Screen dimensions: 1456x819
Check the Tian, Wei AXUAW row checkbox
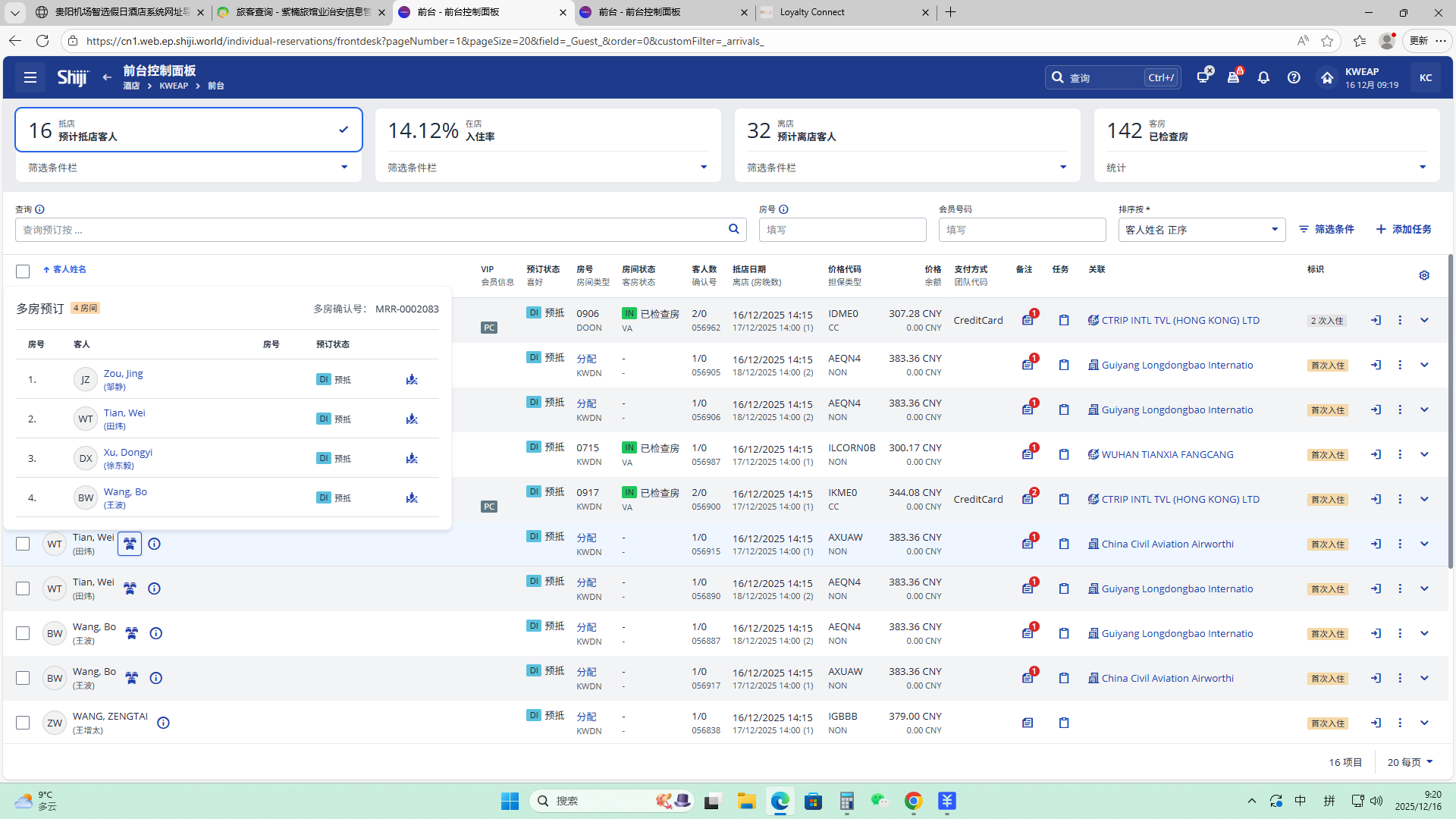[x=23, y=544]
